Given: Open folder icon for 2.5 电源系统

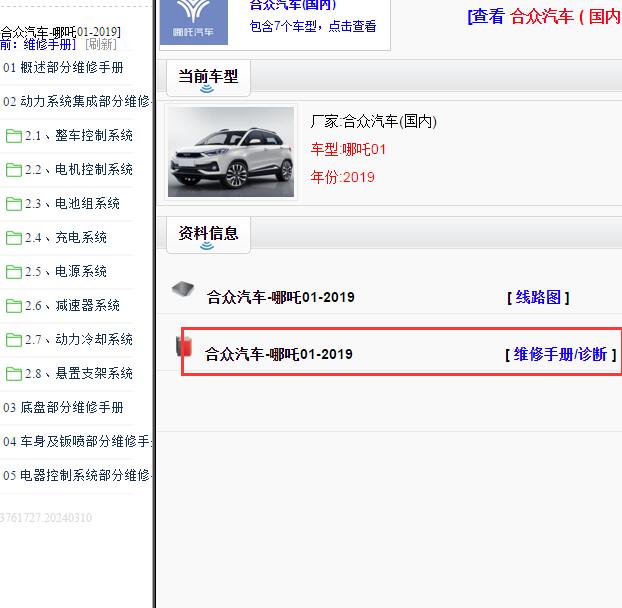Looking at the screenshot, I should 14,272.
